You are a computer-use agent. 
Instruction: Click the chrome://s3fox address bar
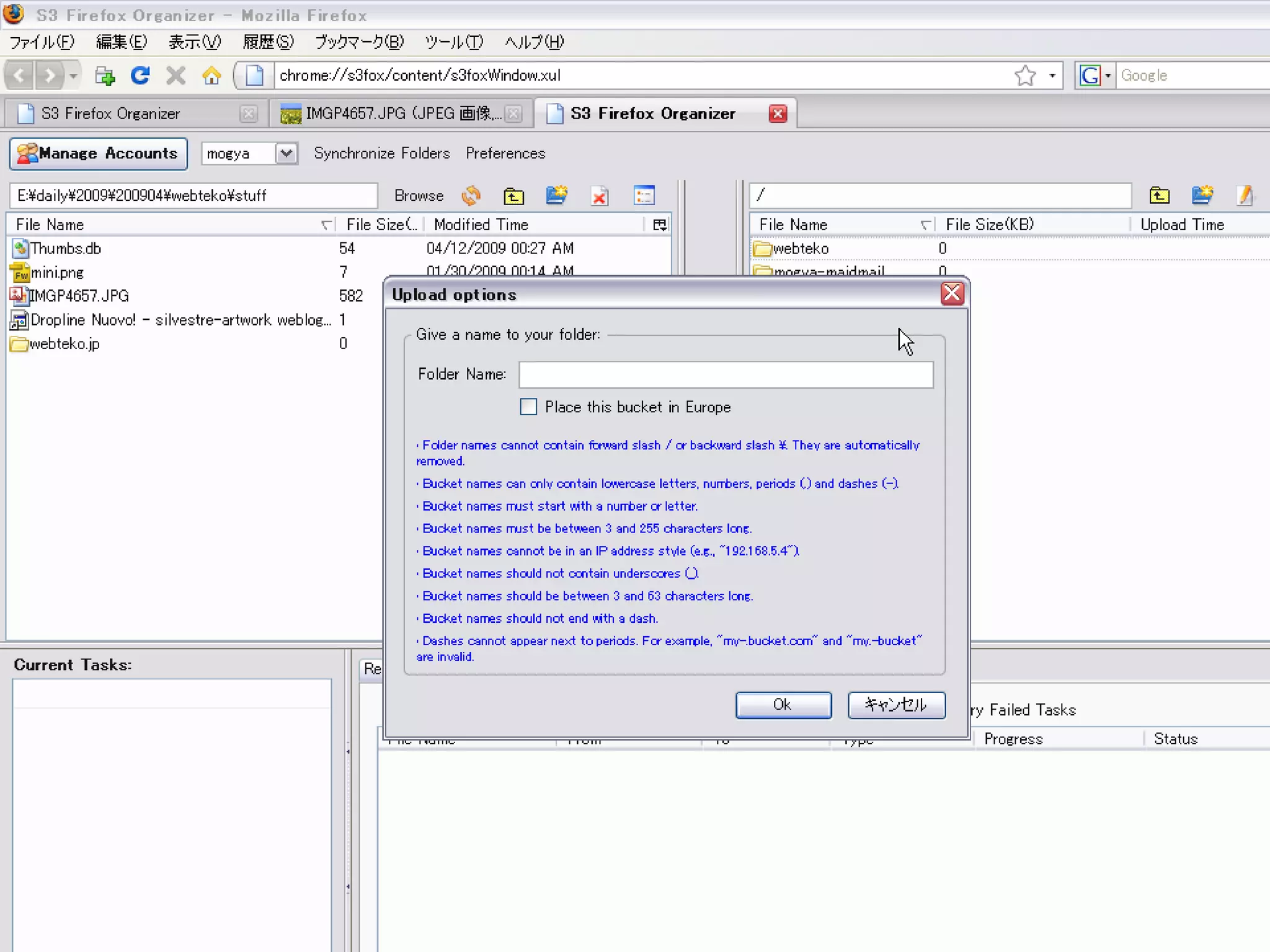pos(642,76)
